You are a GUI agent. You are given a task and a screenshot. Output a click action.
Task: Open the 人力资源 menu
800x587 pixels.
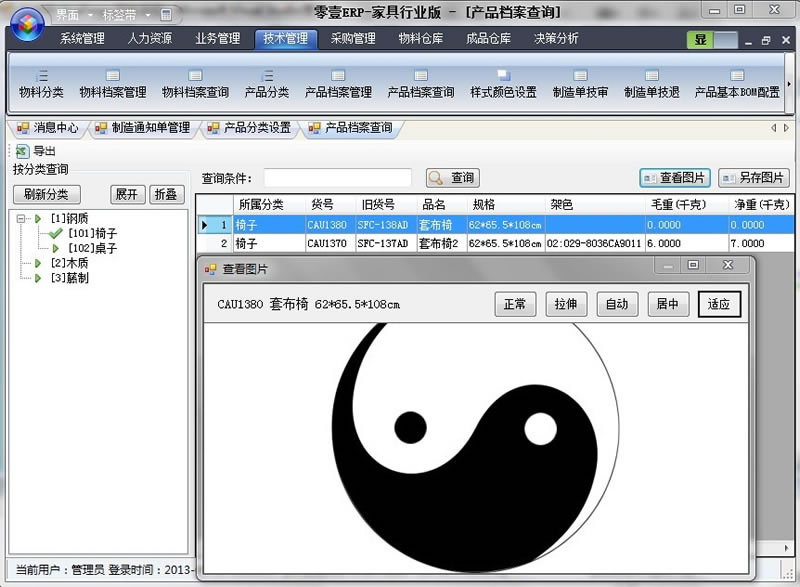click(150, 38)
